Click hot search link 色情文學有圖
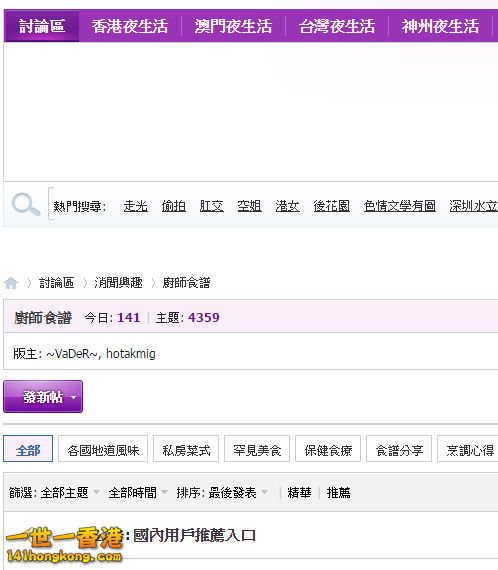Screen dimensions: 498x570 pos(399,206)
